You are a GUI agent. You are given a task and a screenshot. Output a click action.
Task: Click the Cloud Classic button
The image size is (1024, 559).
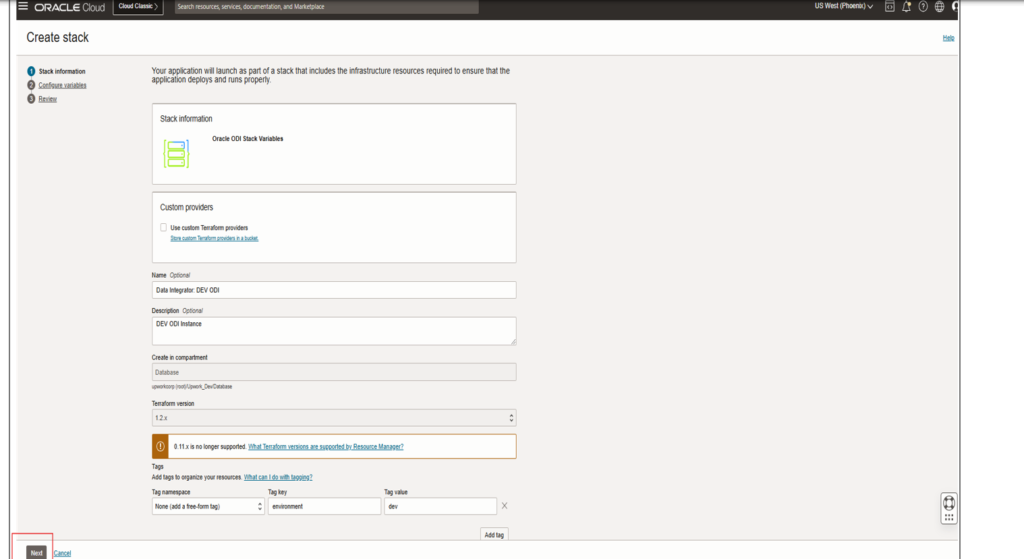[138, 7]
